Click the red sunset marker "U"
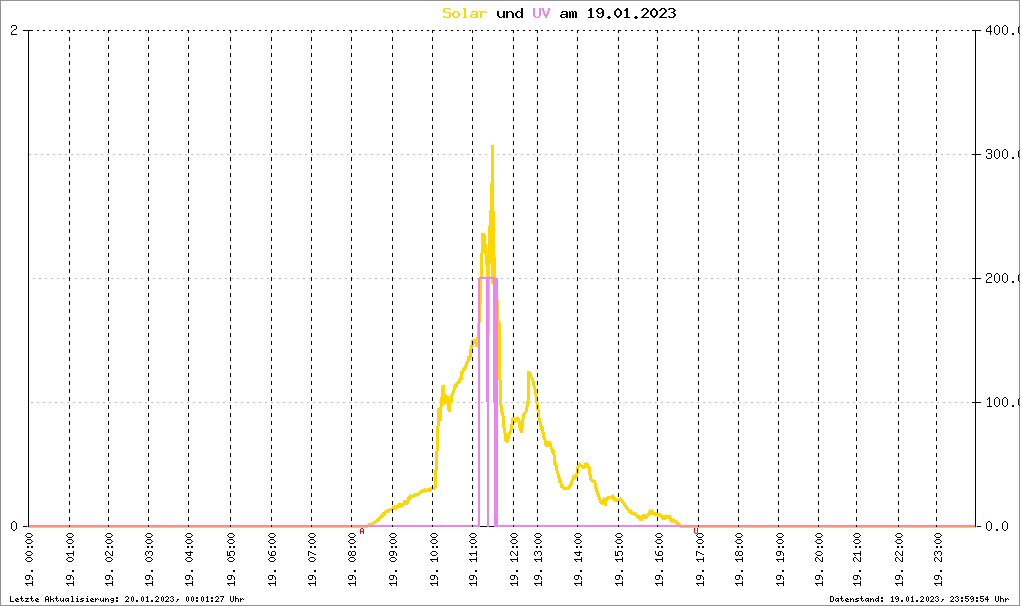The height and width of the screenshot is (606, 1020). pyautogui.click(x=696, y=531)
